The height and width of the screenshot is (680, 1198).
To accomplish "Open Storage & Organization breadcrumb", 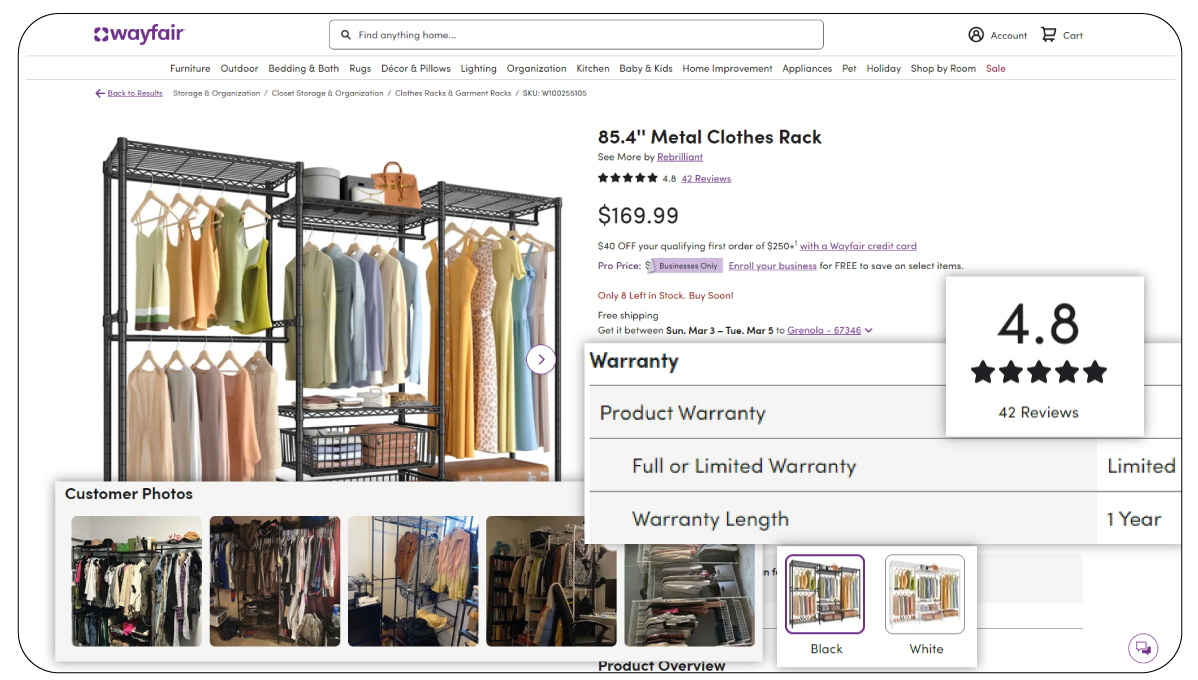I will click(216, 93).
